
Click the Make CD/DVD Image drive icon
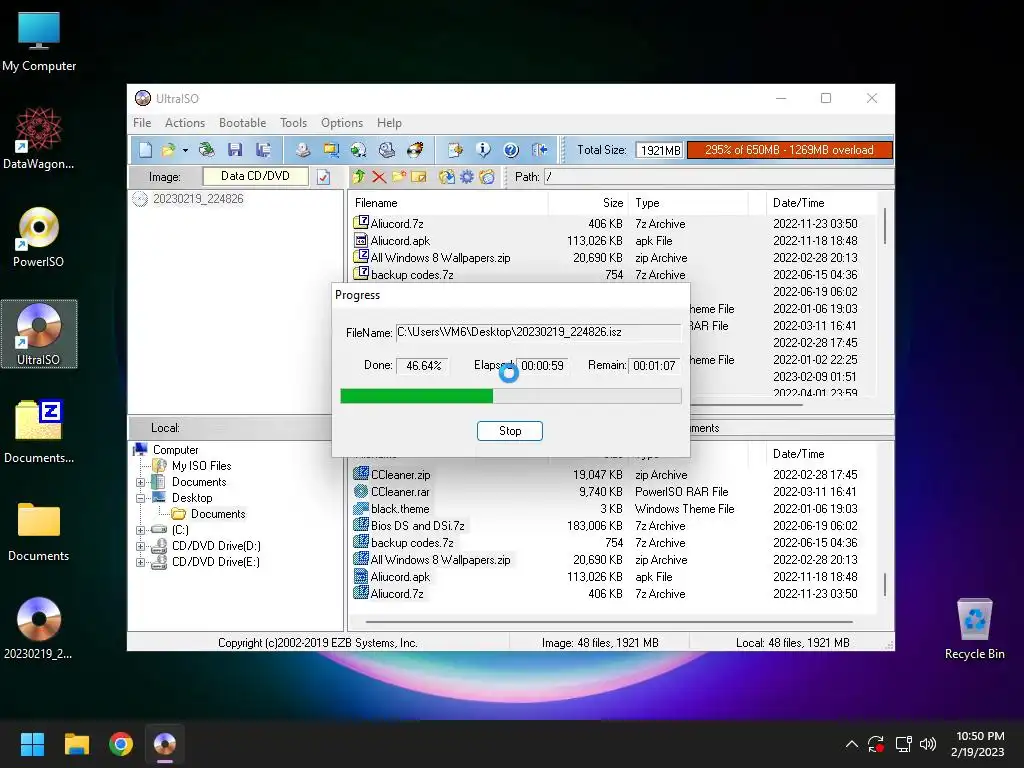[x=302, y=150]
